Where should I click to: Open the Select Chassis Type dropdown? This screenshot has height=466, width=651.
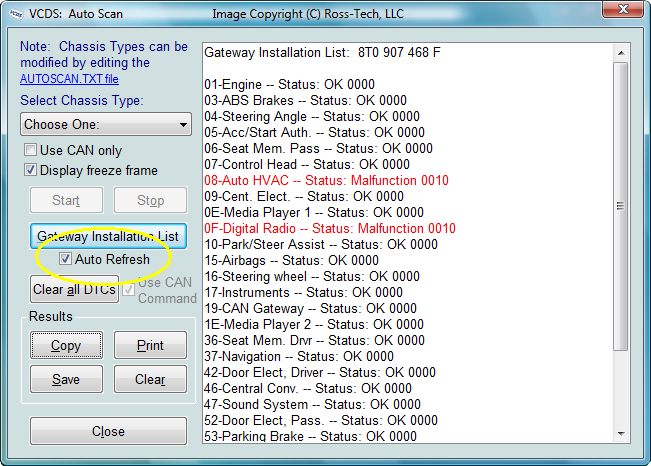click(x=106, y=124)
